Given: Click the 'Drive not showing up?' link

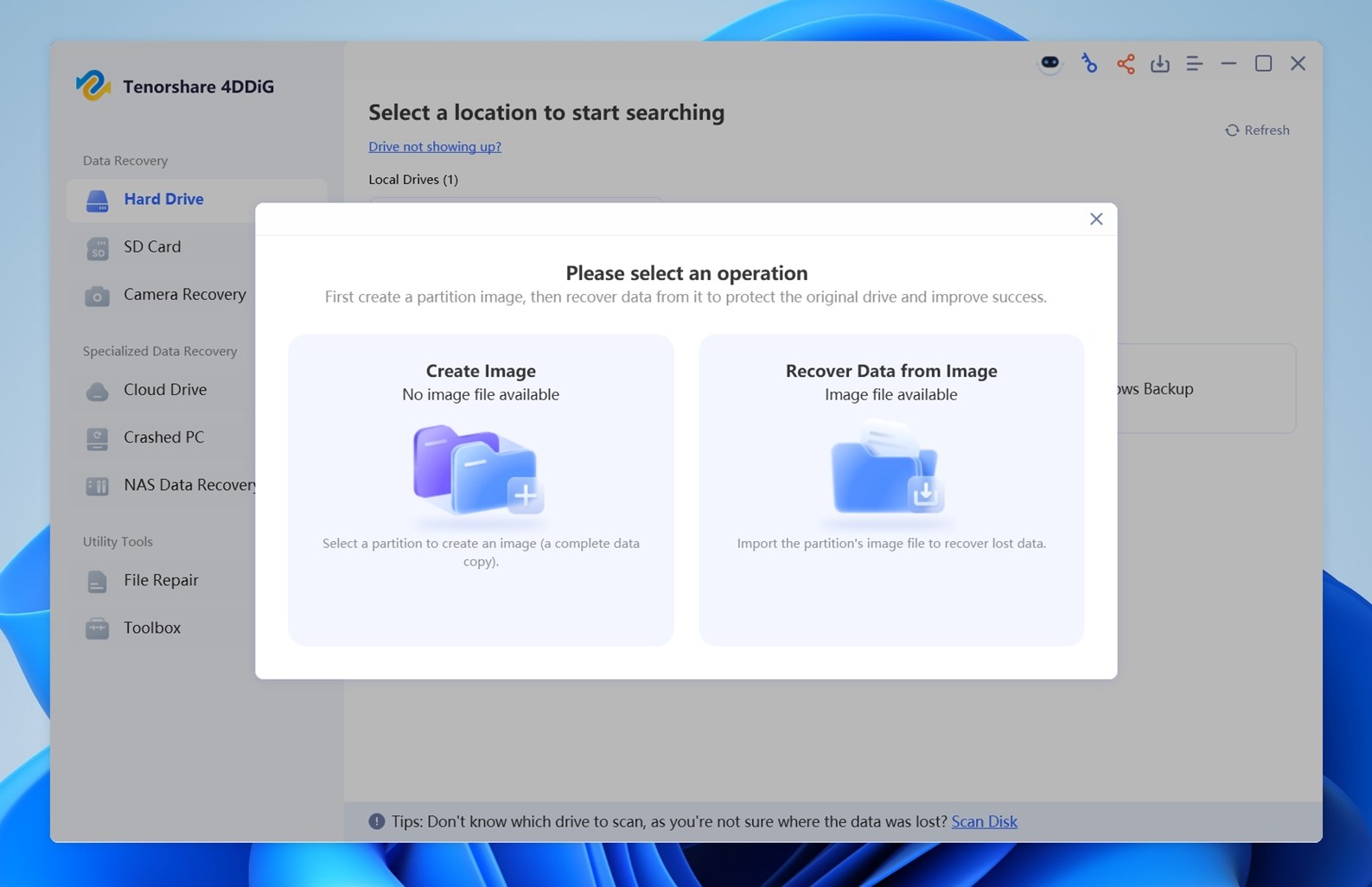Looking at the screenshot, I should tap(434, 147).
